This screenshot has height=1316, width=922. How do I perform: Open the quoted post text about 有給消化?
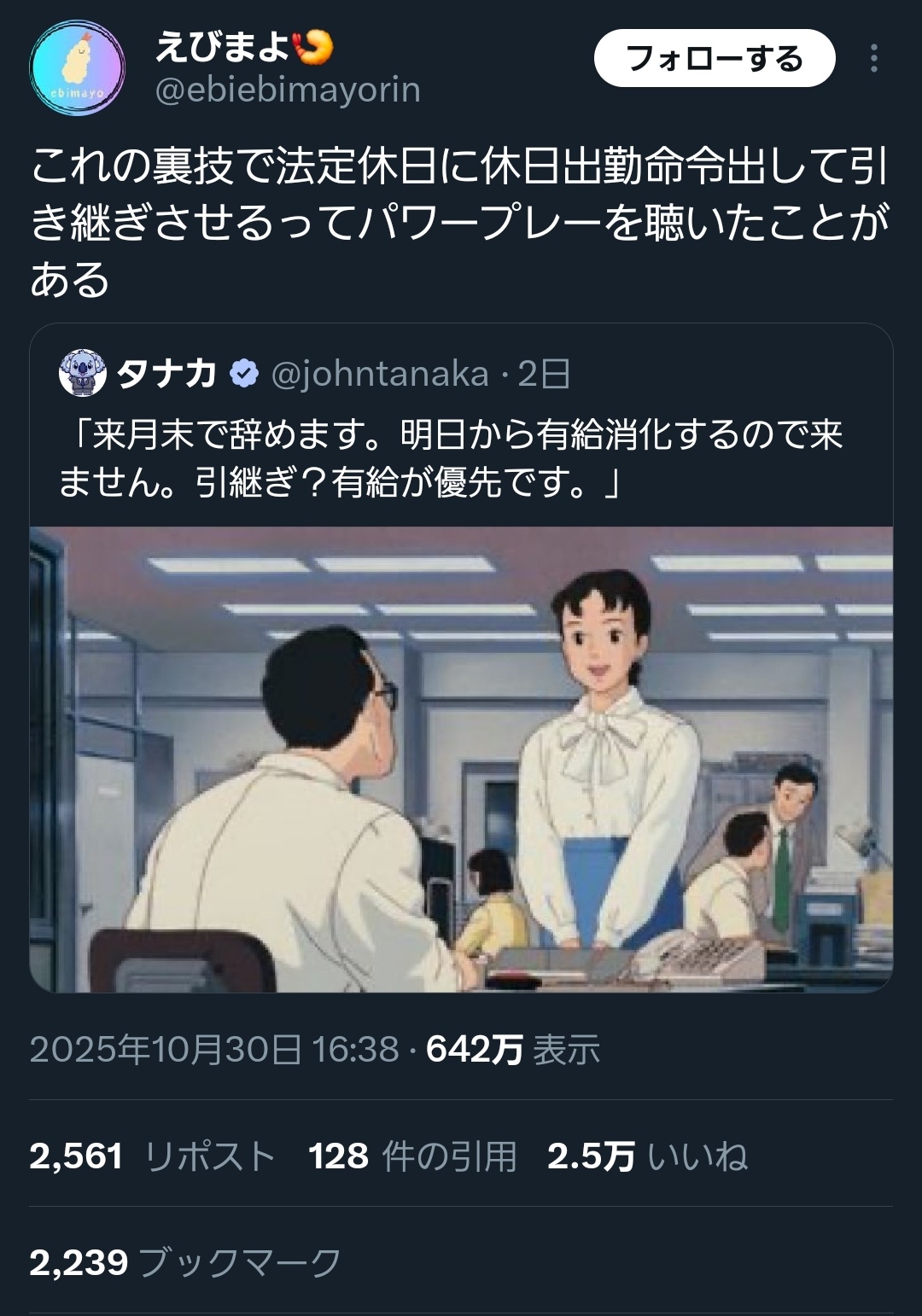click(451, 459)
